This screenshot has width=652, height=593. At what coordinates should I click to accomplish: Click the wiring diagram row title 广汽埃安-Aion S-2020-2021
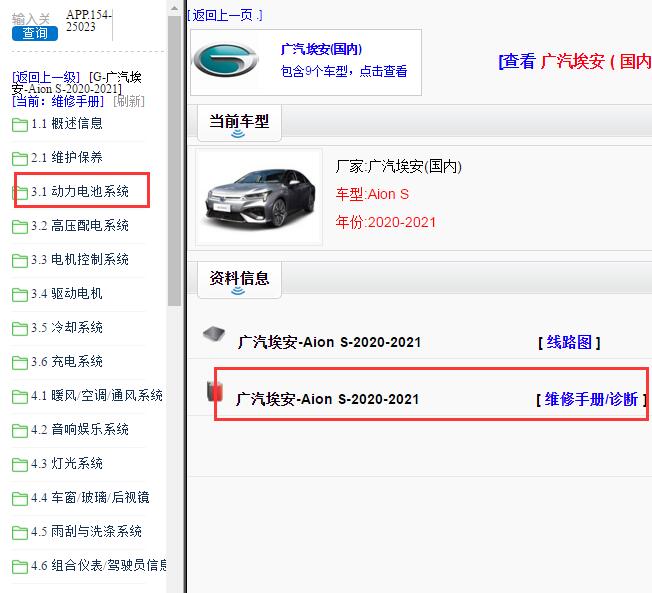[329, 343]
